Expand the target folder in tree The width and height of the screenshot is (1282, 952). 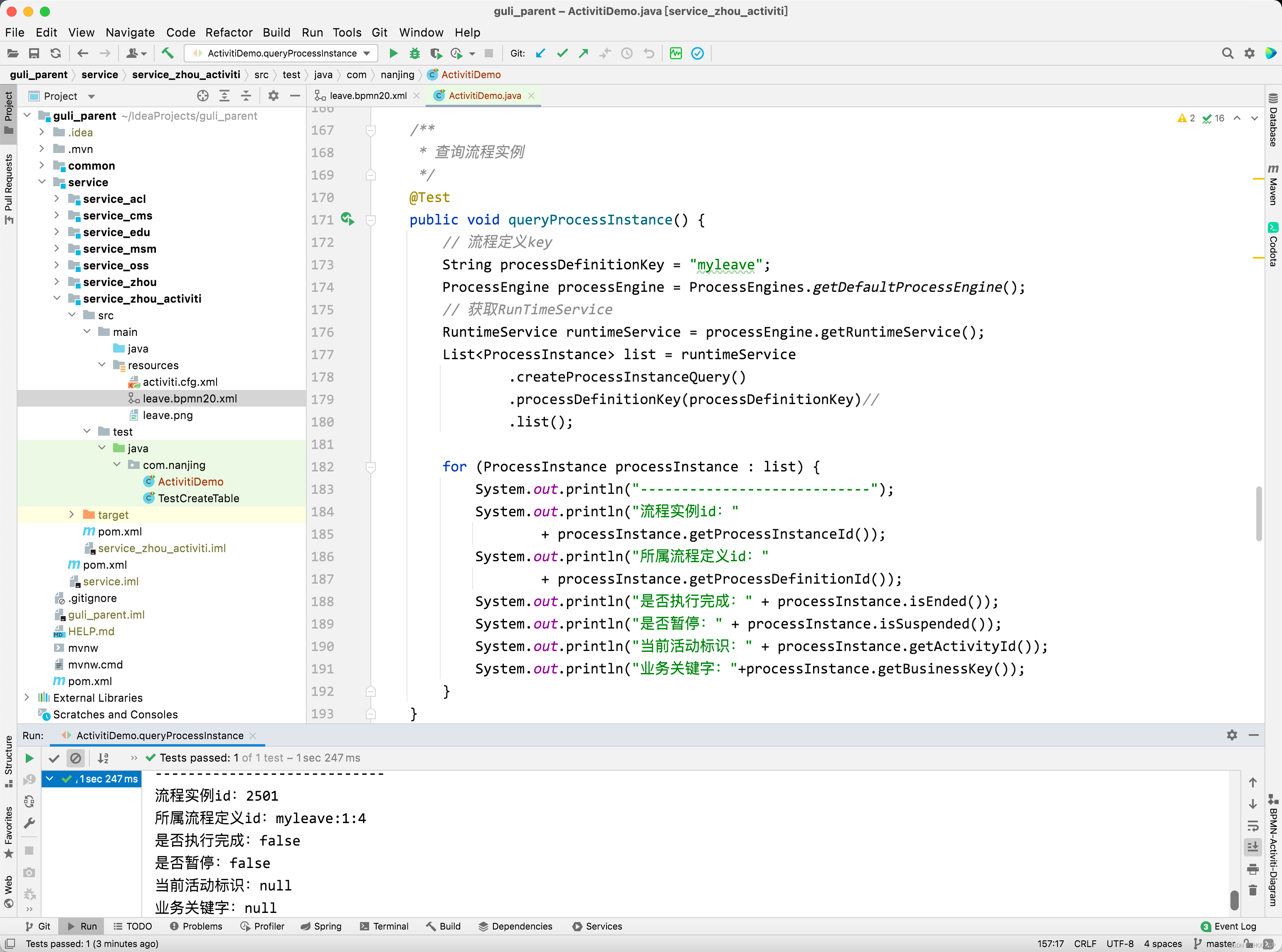(x=71, y=515)
